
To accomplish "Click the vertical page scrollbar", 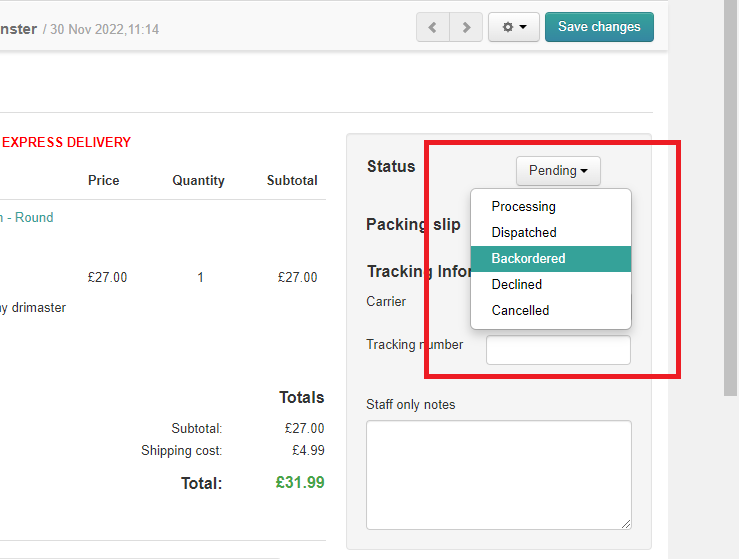I will [731, 200].
